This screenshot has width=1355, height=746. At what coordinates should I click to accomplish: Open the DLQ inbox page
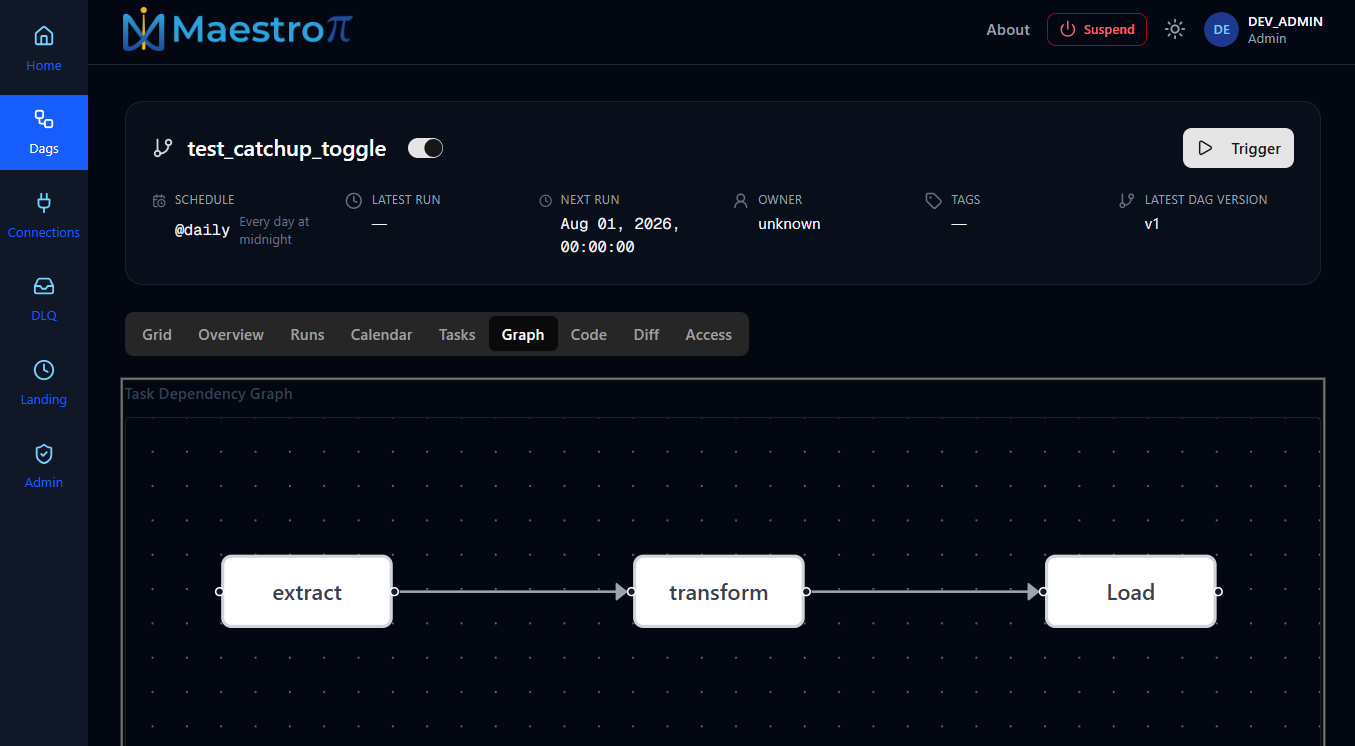44,299
